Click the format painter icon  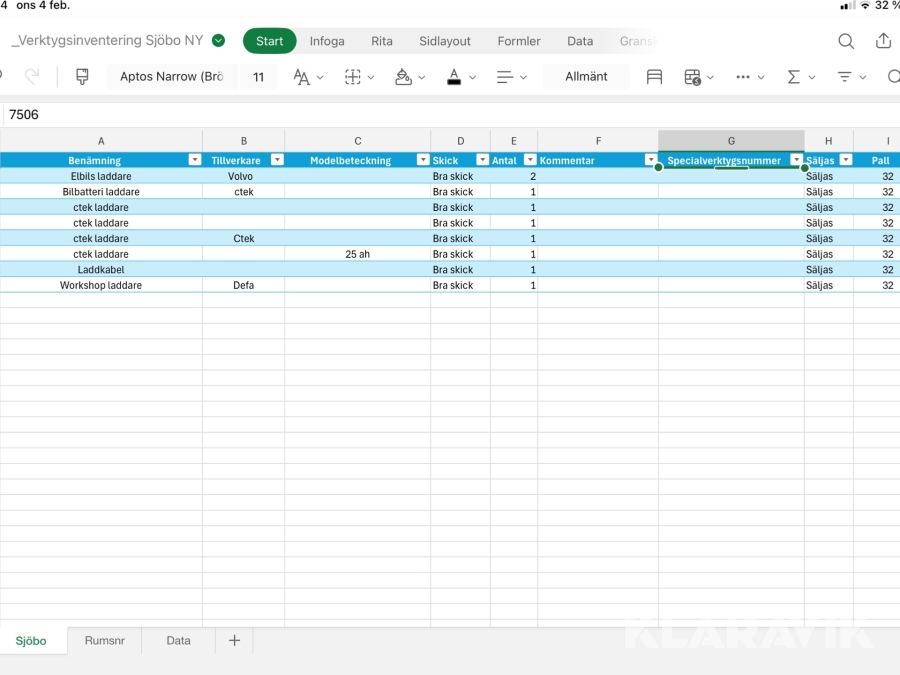(82, 77)
